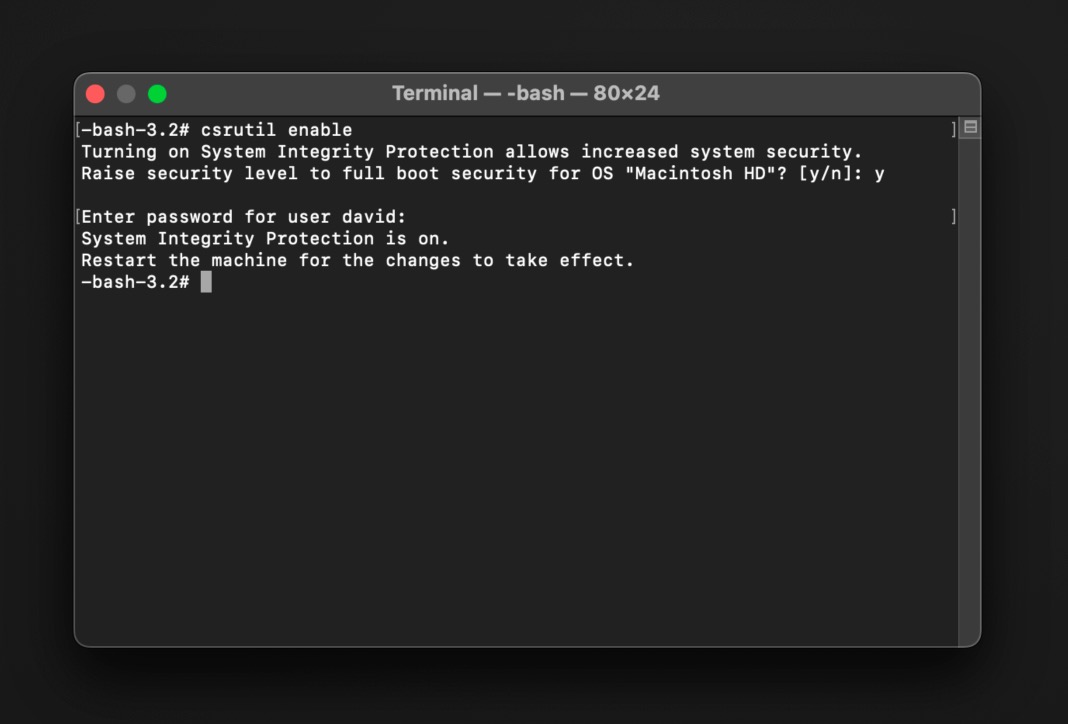
Task: Click the '-bash-3.2#' prompt on the last line
Action: pyautogui.click(x=135, y=281)
